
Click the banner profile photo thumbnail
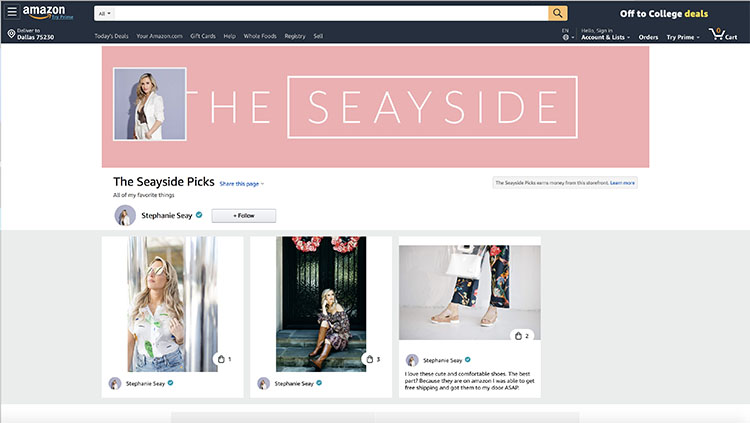[x=150, y=104]
